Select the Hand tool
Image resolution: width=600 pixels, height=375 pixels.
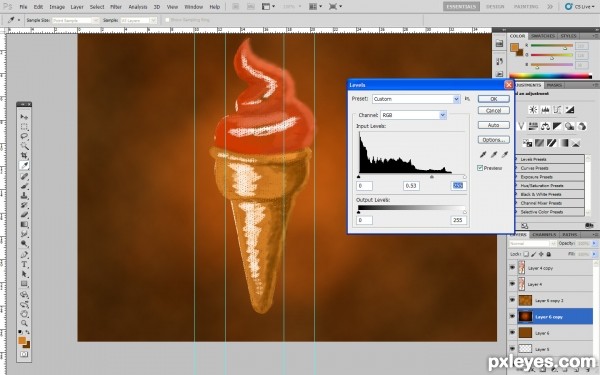(24, 314)
